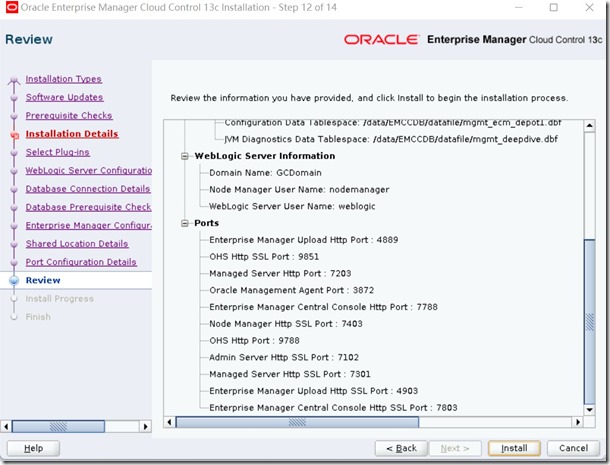This screenshot has width=610, height=465.
Task: Select Admin Server Http SSL Port 7102
Action: (284, 357)
